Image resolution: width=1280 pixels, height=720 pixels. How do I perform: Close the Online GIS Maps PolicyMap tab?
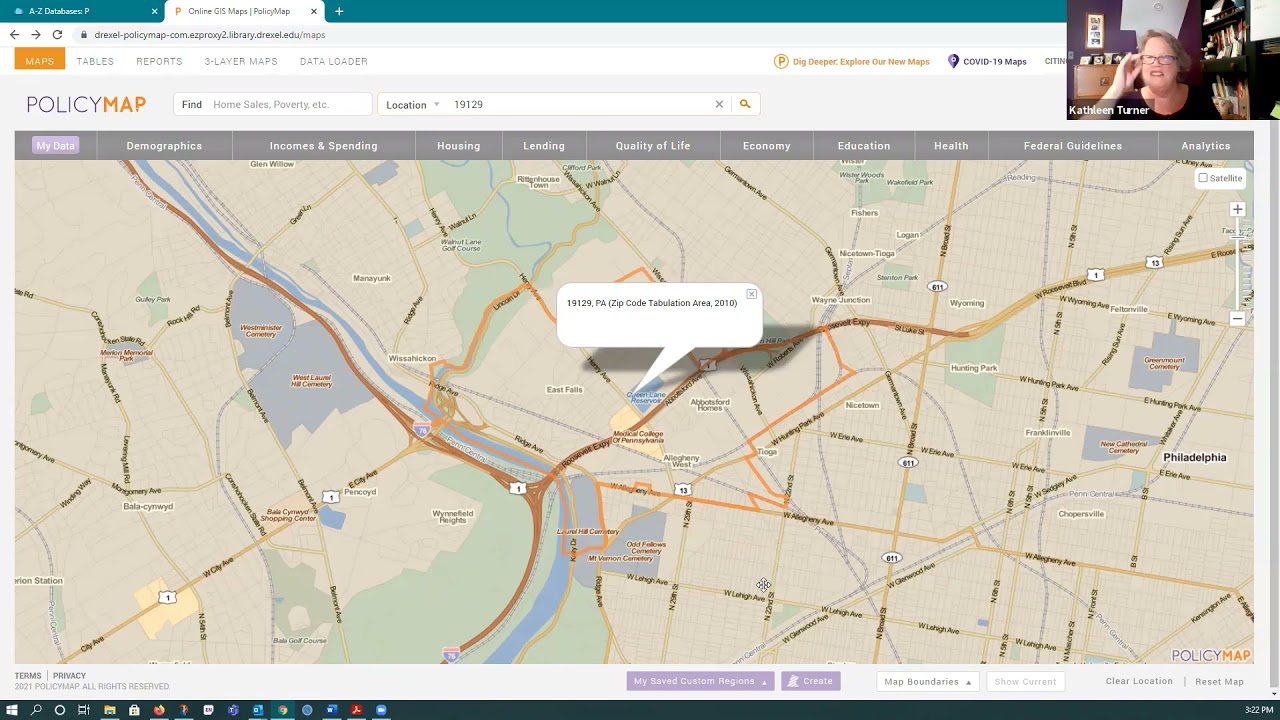click(x=314, y=11)
